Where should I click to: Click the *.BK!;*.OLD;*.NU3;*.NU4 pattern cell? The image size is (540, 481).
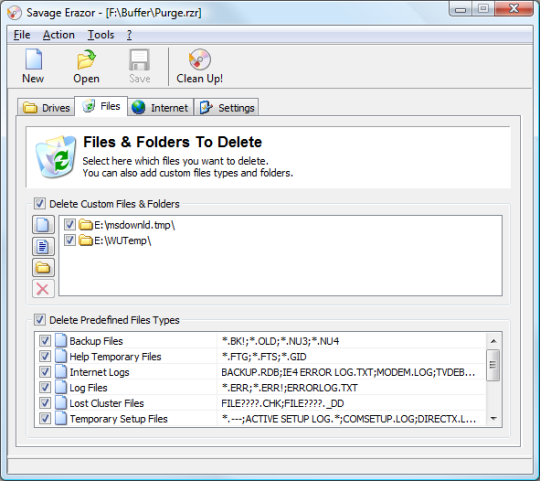tap(351, 341)
